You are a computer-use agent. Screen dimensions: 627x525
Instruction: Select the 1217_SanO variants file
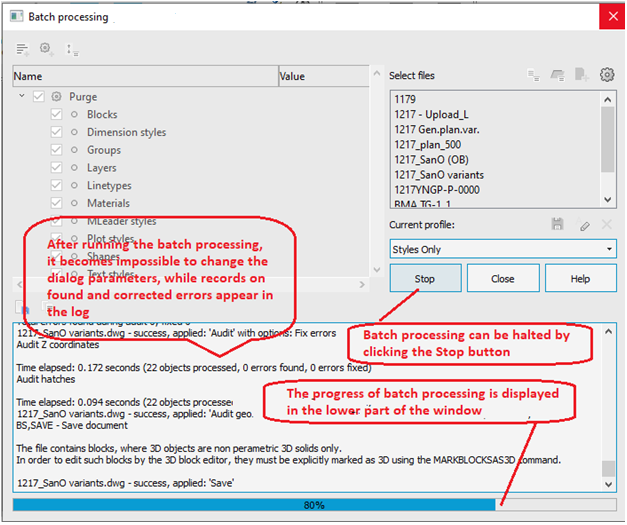point(439,175)
